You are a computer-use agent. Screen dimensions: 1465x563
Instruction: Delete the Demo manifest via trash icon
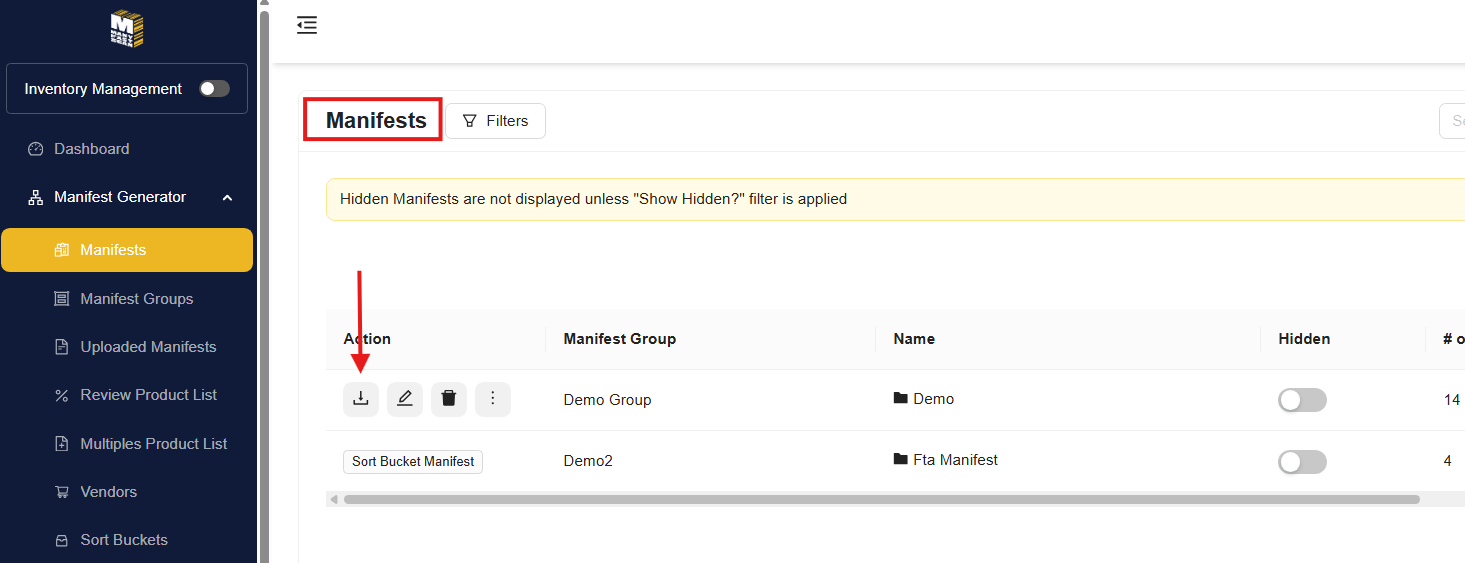(449, 399)
